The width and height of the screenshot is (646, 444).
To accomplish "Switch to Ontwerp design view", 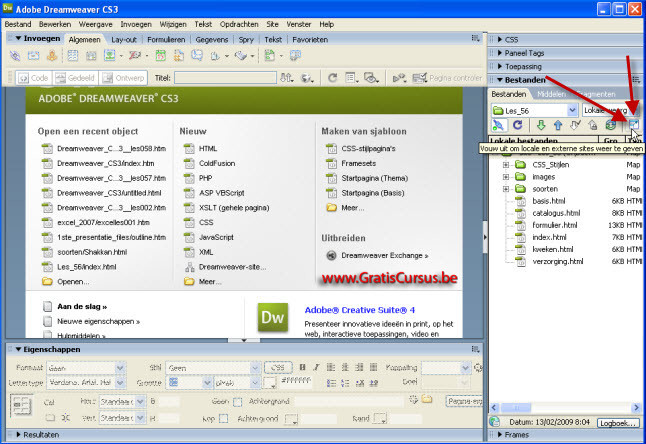I will [x=123, y=78].
